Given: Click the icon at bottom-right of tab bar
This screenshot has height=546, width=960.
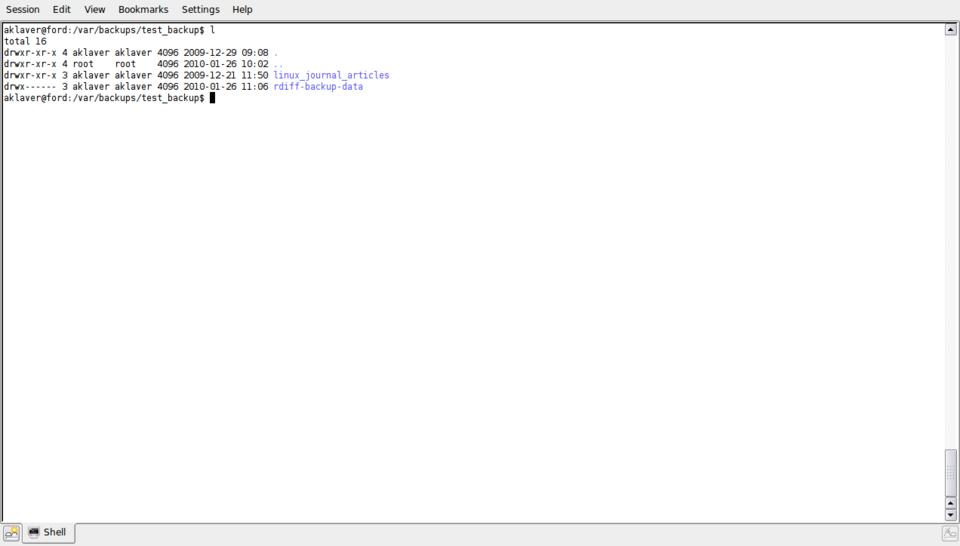Looking at the screenshot, I should click(950, 533).
